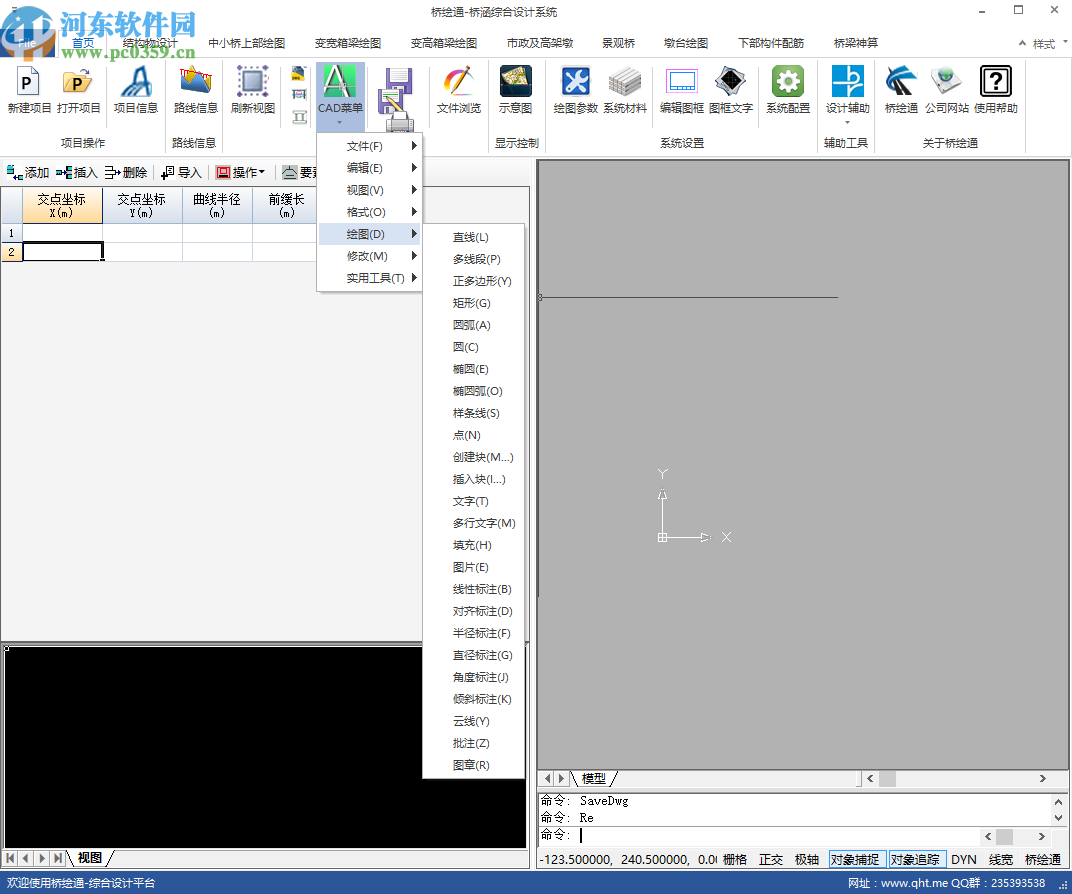Image resolution: width=1072 pixels, height=894 pixels.
Task: Select 矩形(G) from draw menu
Action: pyautogui.click(x=474, y=303)
